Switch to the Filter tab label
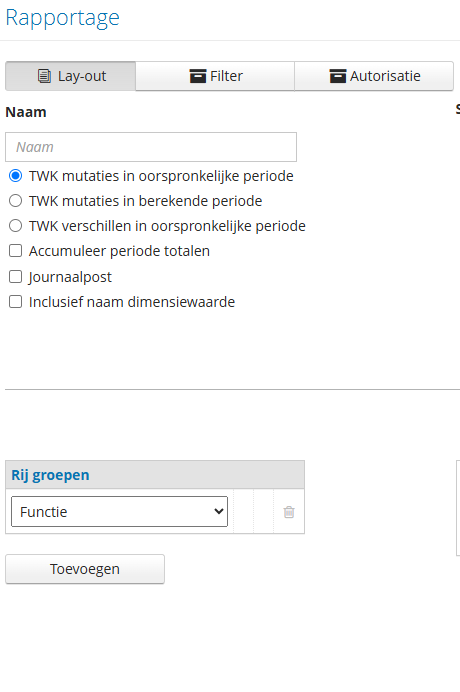 226,76
